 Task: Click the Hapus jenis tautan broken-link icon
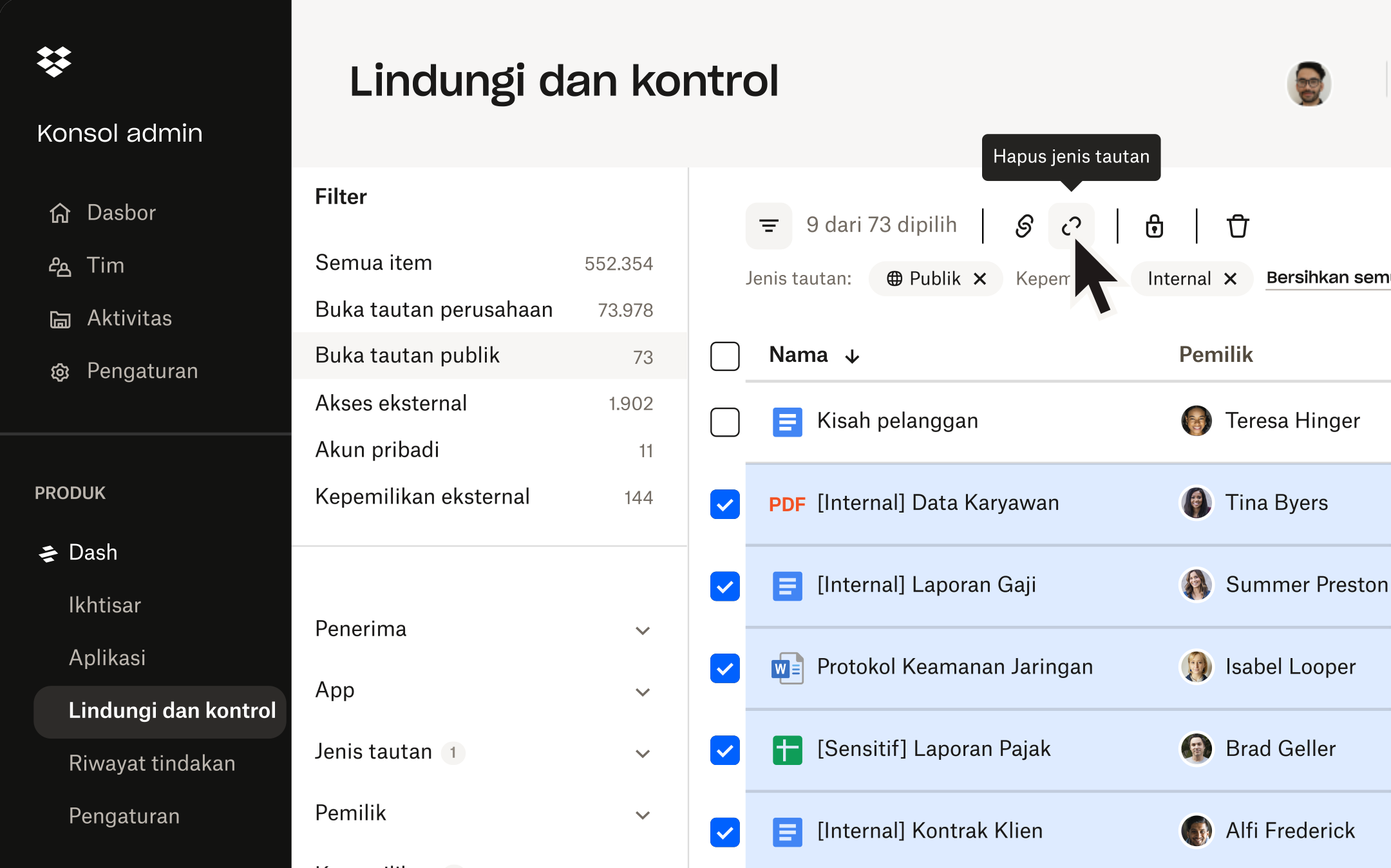1072,226
